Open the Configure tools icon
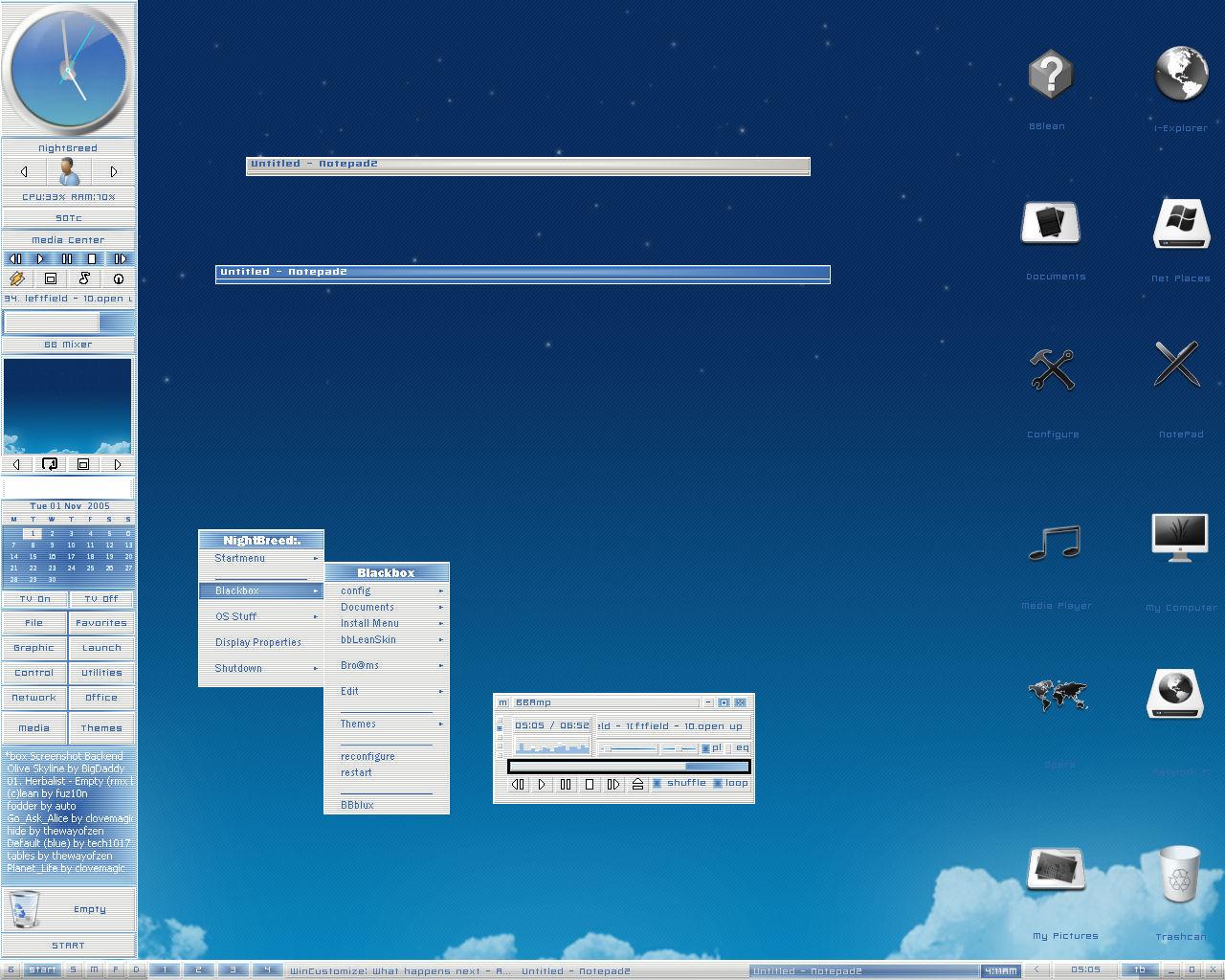 tap(1052, 369)
